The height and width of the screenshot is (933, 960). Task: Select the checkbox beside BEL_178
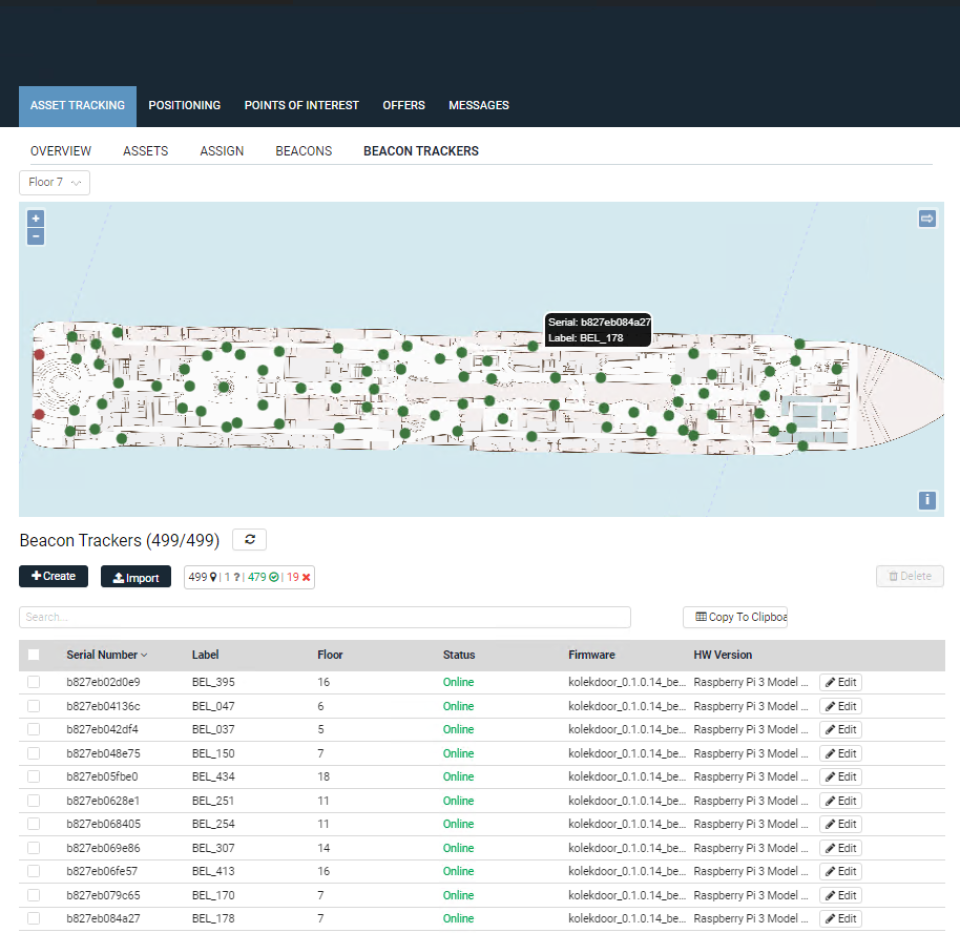33,918
